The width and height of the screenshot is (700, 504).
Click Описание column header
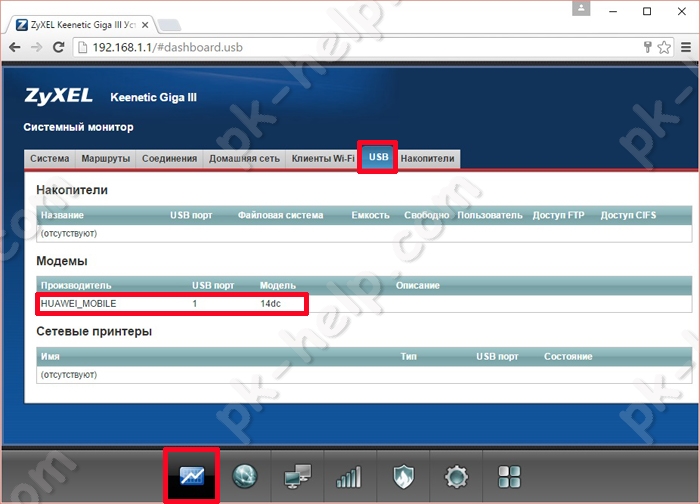pos(417,285)
